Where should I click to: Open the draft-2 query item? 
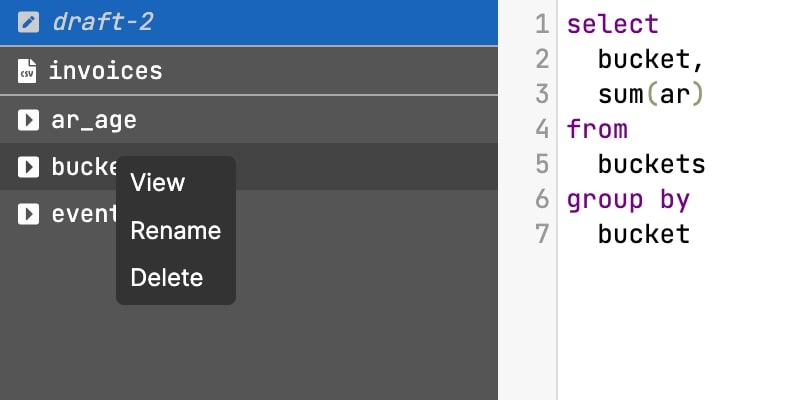click(x=248, y=22)
